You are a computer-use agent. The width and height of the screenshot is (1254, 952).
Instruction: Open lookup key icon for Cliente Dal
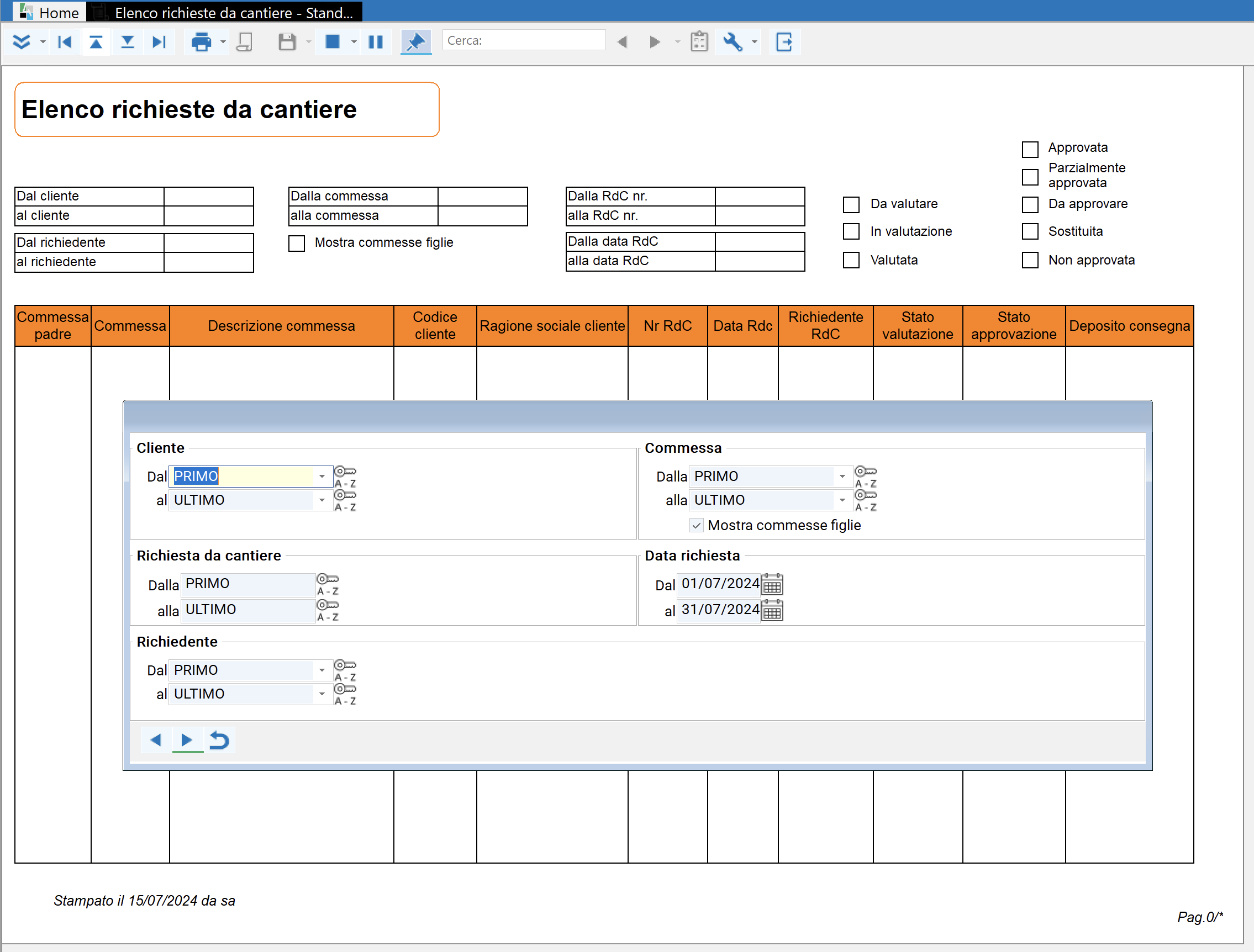[x=345, y=477]
